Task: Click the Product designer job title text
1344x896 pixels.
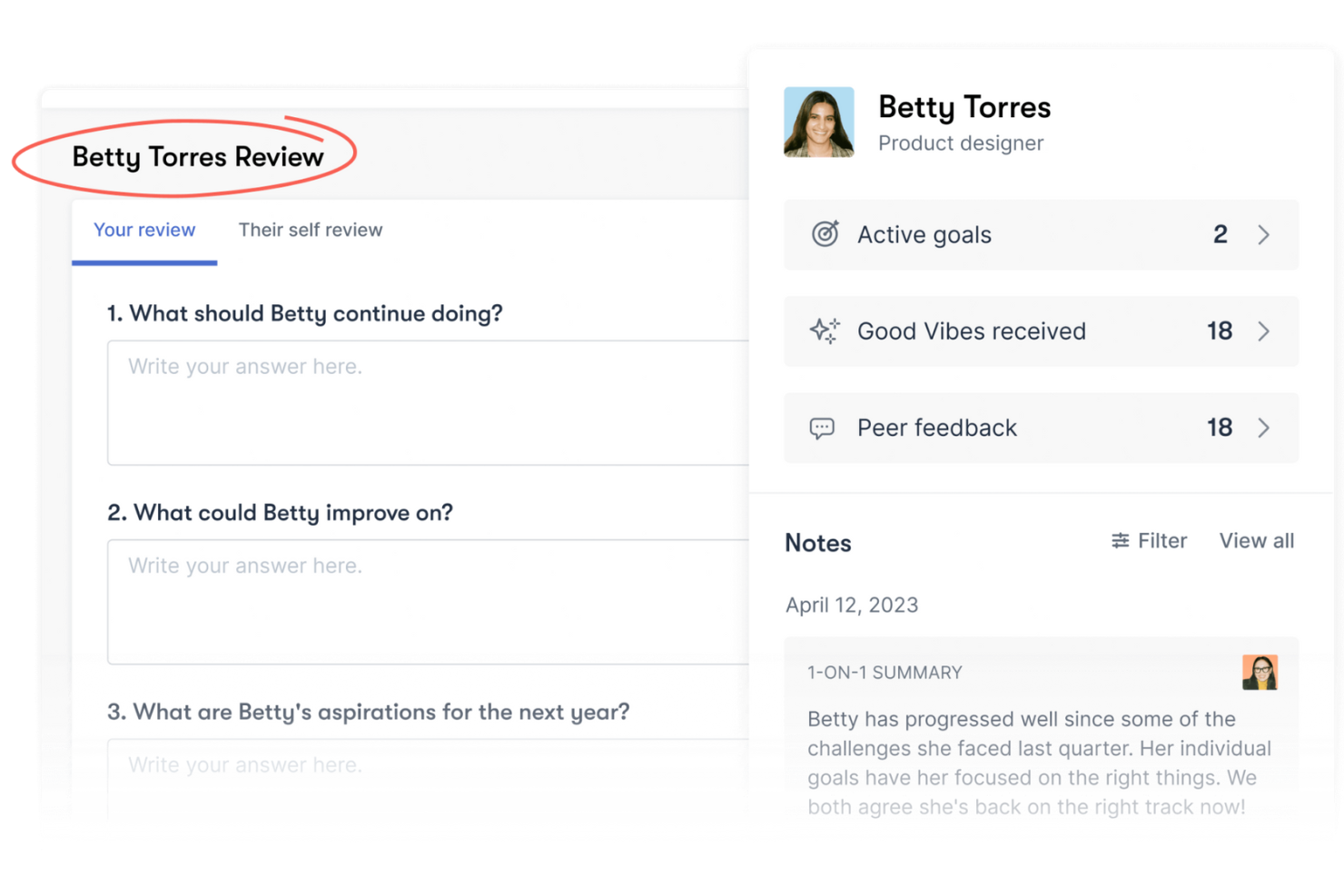Action: pyautogui.click(x=961, y=143)
